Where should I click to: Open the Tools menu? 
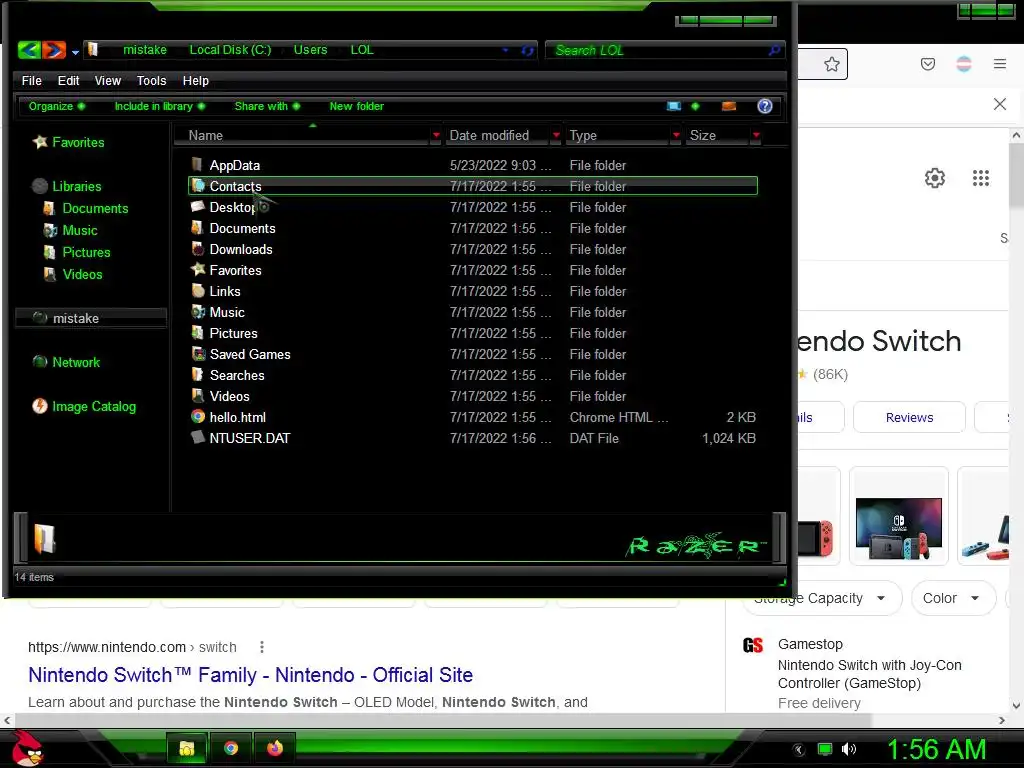pyautogui.click(x=152, y=80)
